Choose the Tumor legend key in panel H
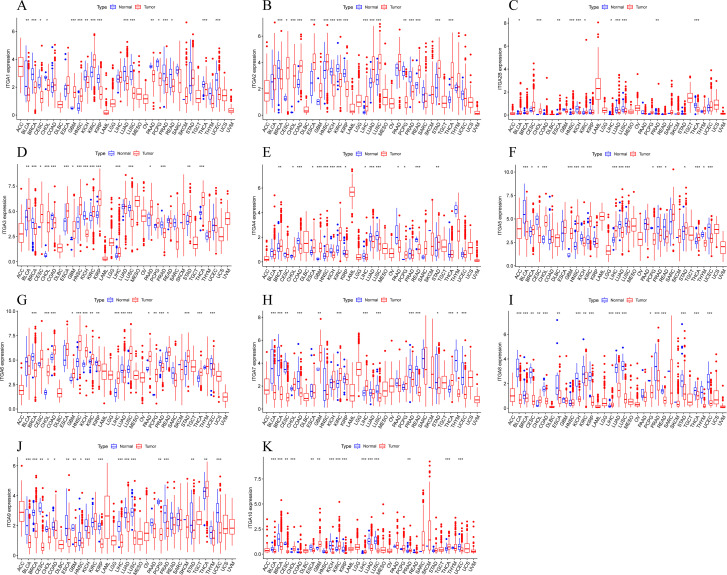 pos(383,300)
